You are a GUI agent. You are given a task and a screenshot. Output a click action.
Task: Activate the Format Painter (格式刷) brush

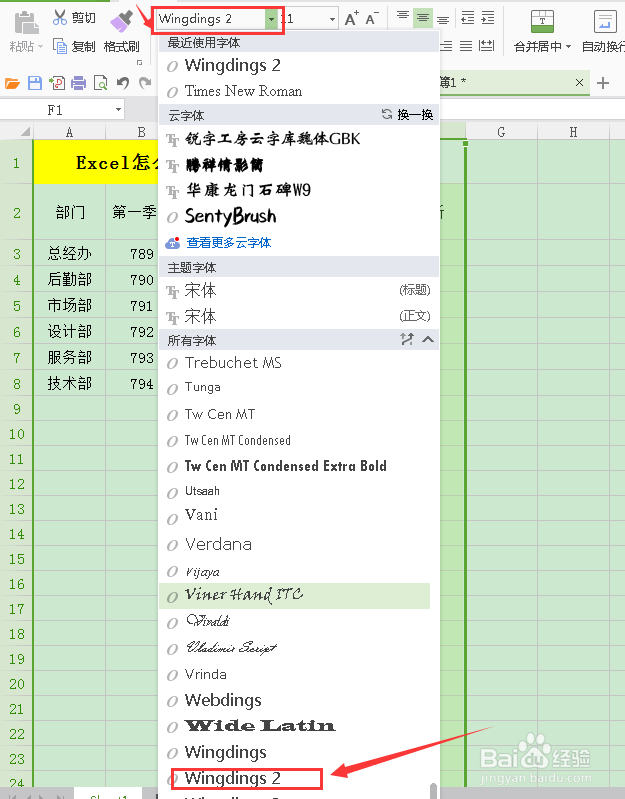pos(121,20)
